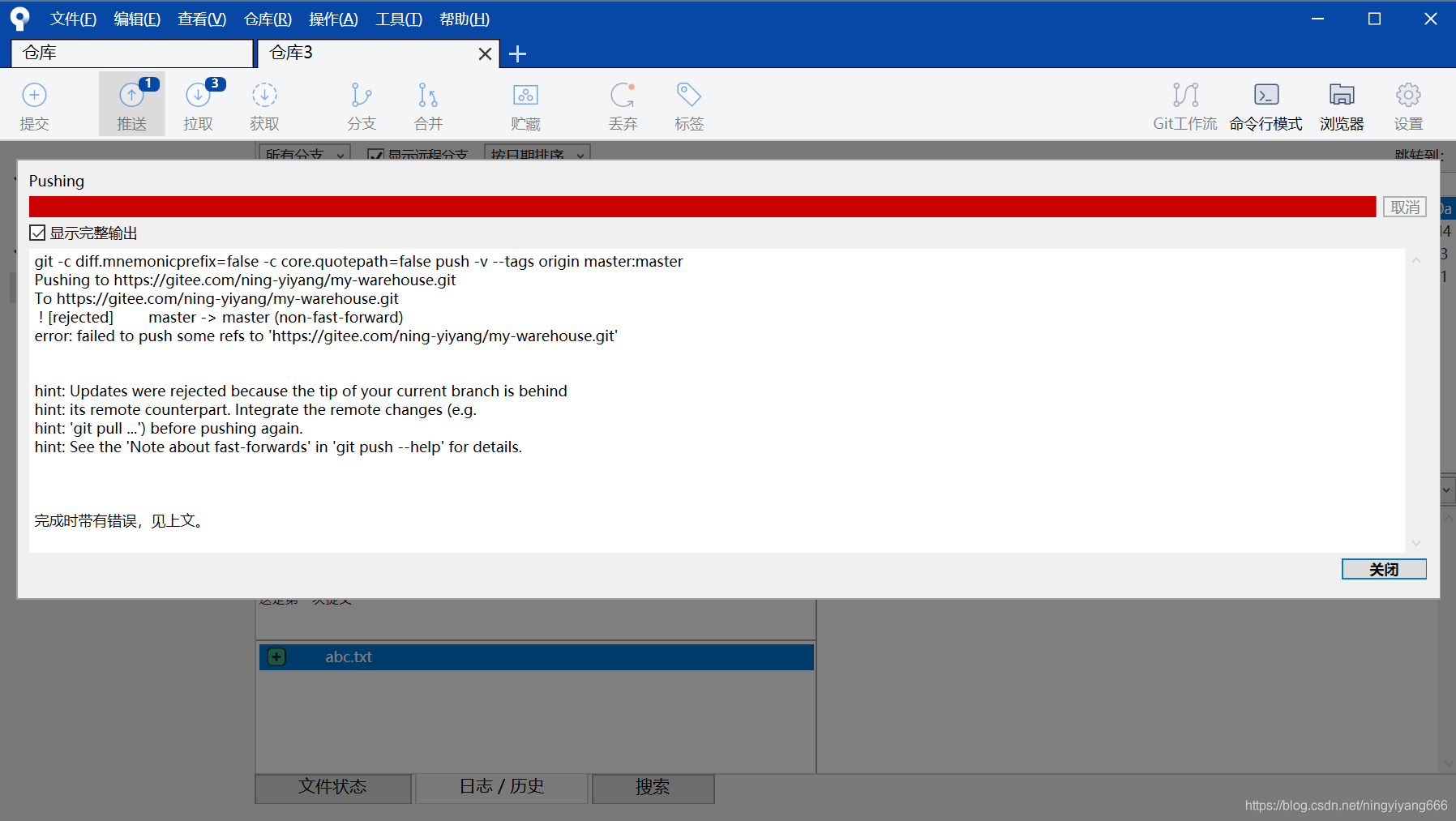Open Git Flow (Git工作流) tool
This screenshot has width=1456, height=821.
tap(1185, 105)
